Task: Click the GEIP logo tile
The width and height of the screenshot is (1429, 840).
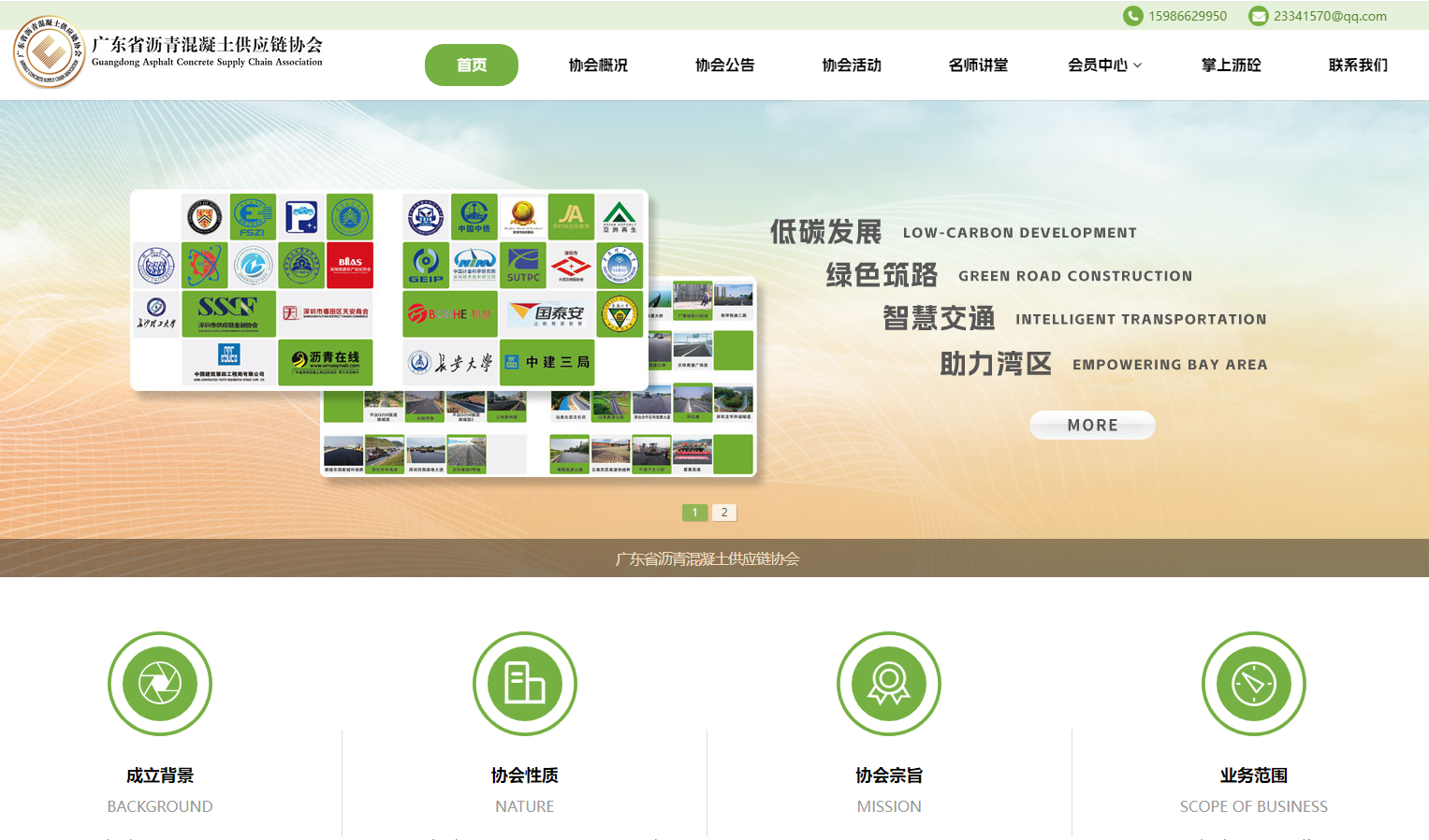Action: [426, 266]
